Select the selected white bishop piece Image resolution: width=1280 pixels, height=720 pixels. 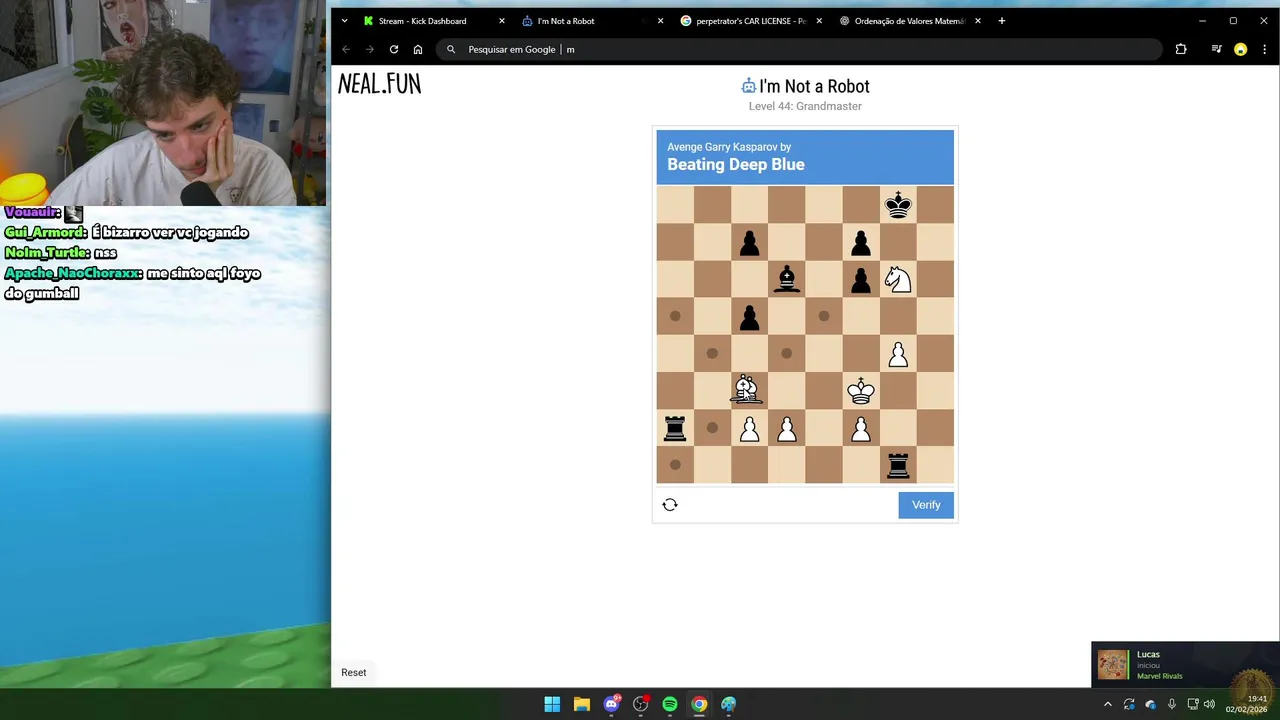[748, 390]
